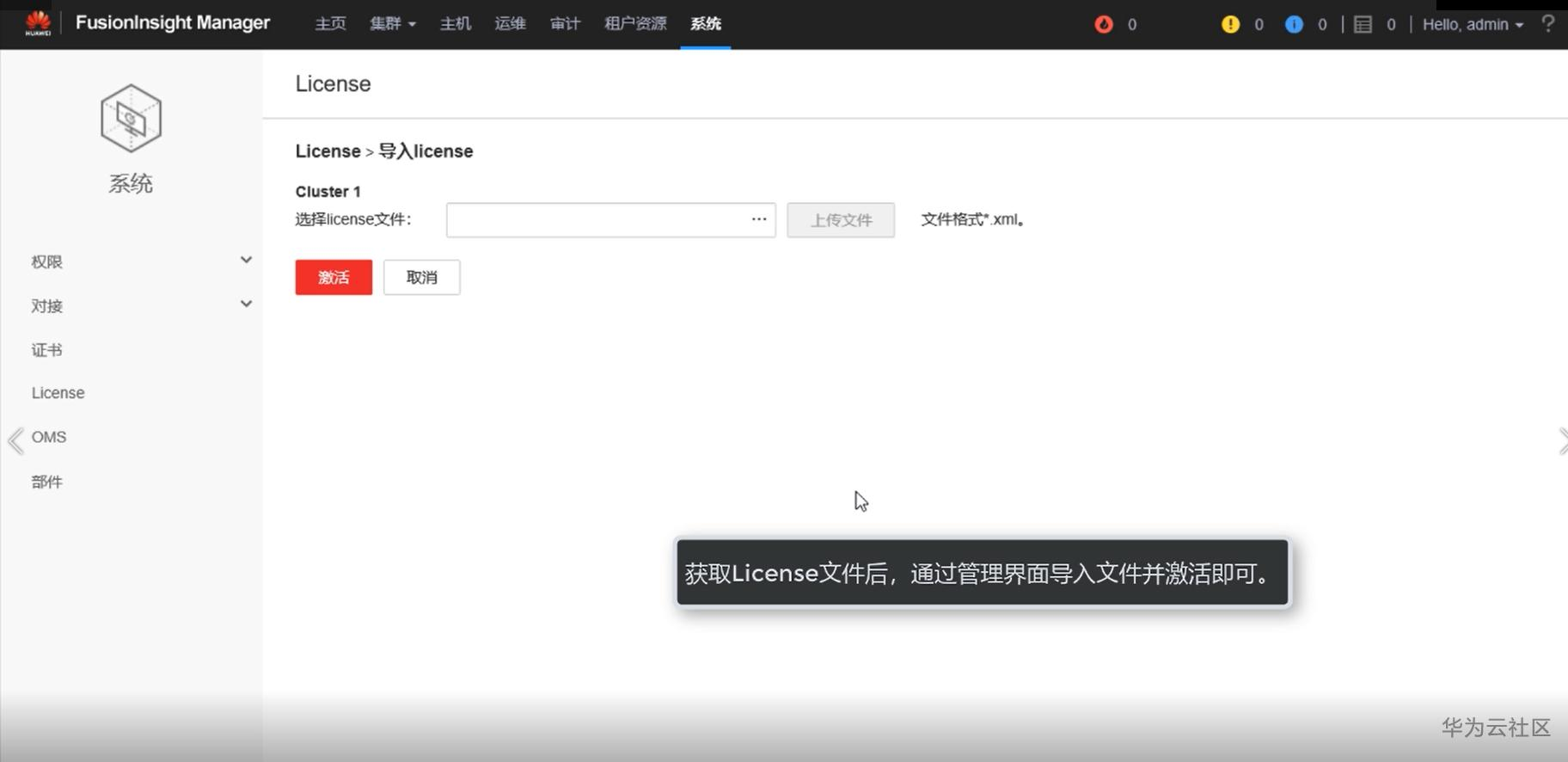
Task: Click the FusionInsight Manager title
Action: [173, 23]
